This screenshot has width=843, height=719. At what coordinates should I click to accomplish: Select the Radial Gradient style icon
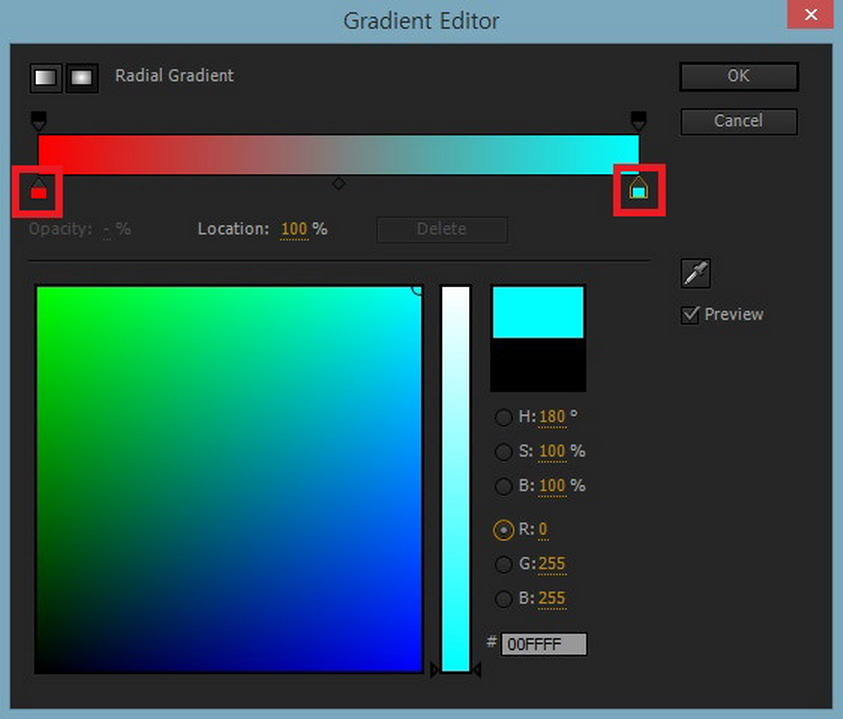click(x=82, y=77)
